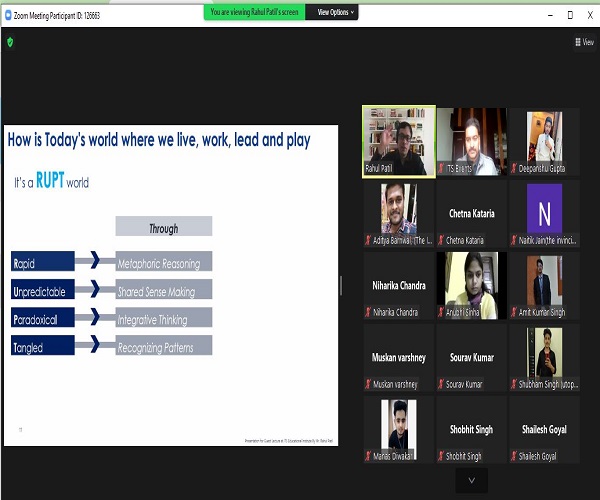Click 'Metaphoric Reasoning' grey box
The width and height of the screenshot is (600, 500).
pos(164,261)
